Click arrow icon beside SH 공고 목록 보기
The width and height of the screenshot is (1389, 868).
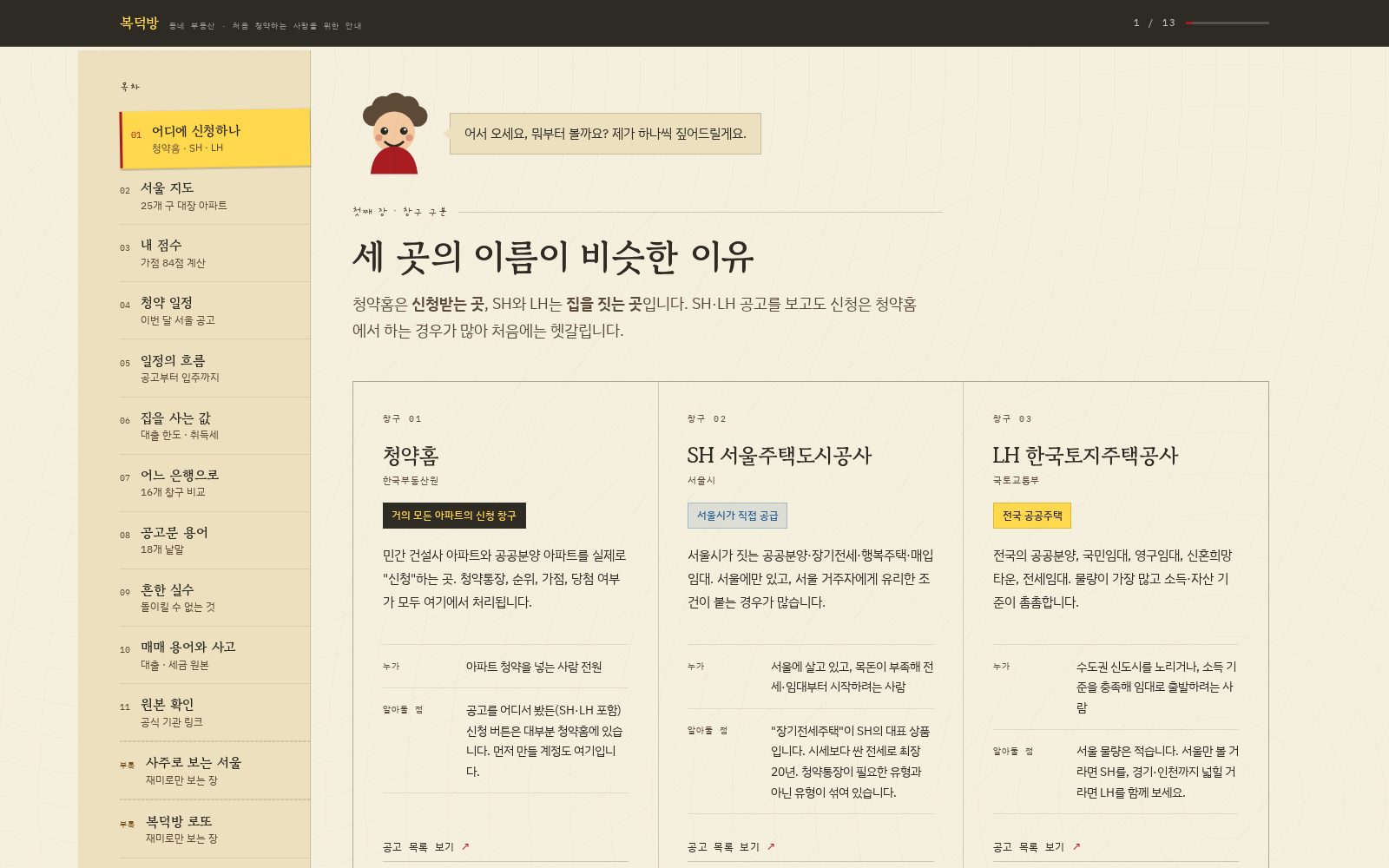[771, 846]
